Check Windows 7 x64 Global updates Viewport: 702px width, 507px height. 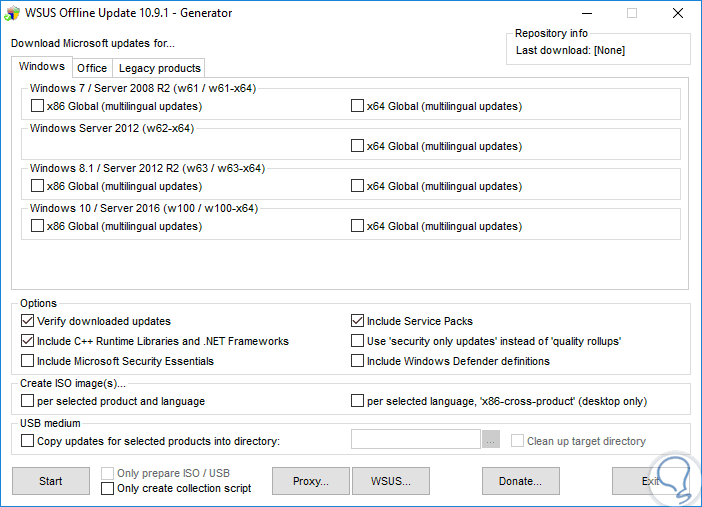click(357, 106)
